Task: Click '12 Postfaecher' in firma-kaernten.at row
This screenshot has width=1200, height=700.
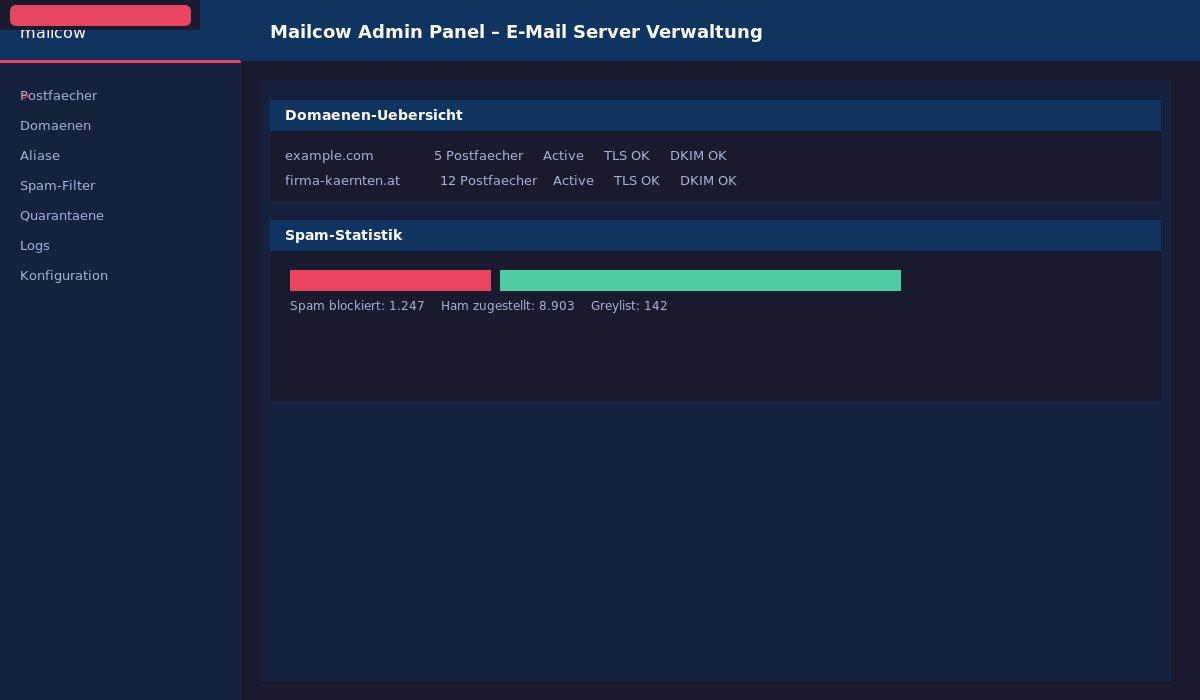Action: coord(488,181)
